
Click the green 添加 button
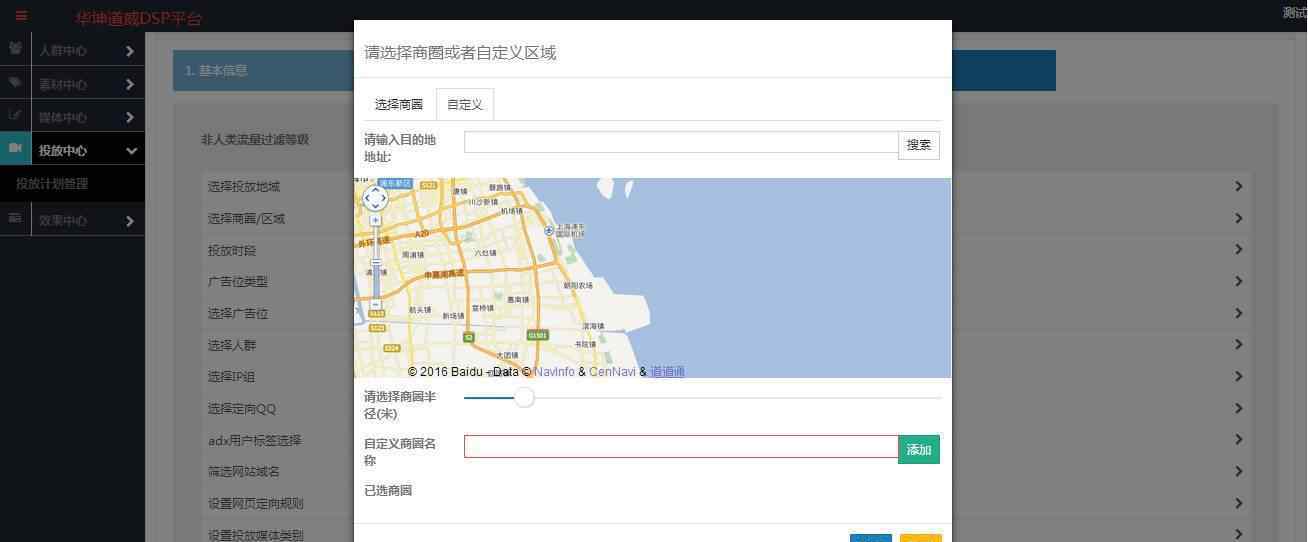point(918,450)
